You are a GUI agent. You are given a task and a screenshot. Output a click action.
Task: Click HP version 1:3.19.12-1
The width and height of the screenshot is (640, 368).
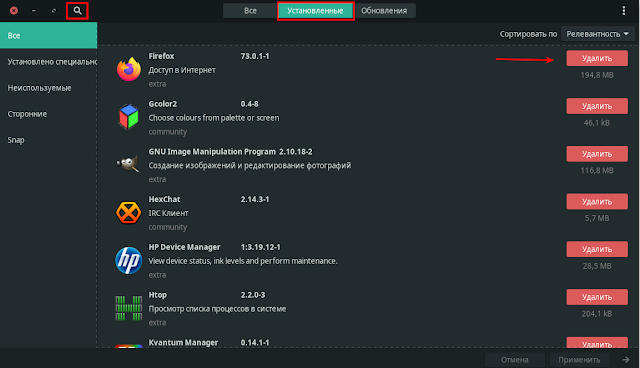[x=260, y=247]
